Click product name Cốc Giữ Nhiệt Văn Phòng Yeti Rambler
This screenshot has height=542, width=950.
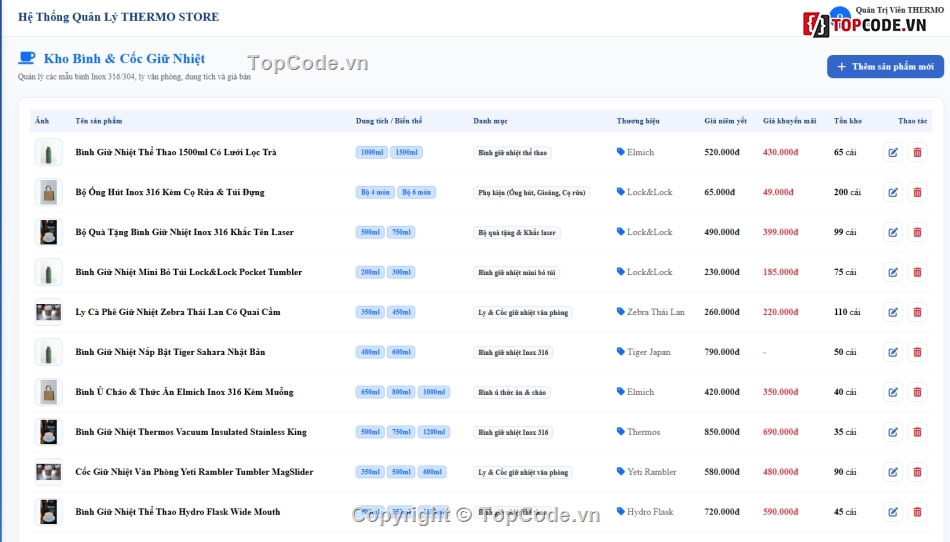194,472
